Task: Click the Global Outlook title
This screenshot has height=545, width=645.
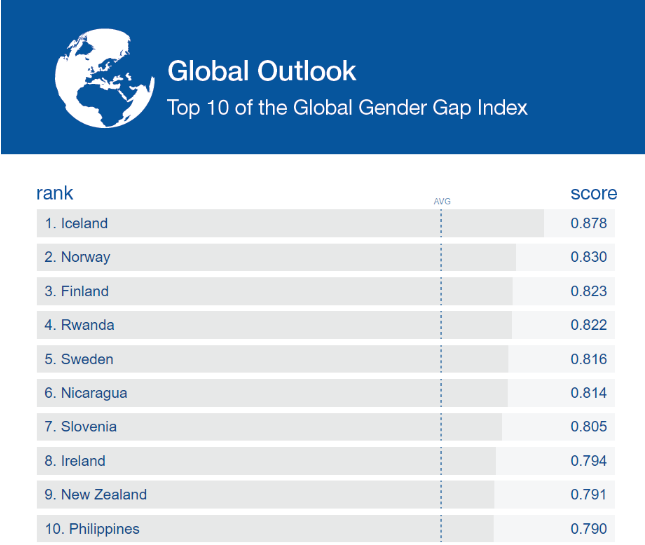Action: pyautogui.click(x=261, y=71)
